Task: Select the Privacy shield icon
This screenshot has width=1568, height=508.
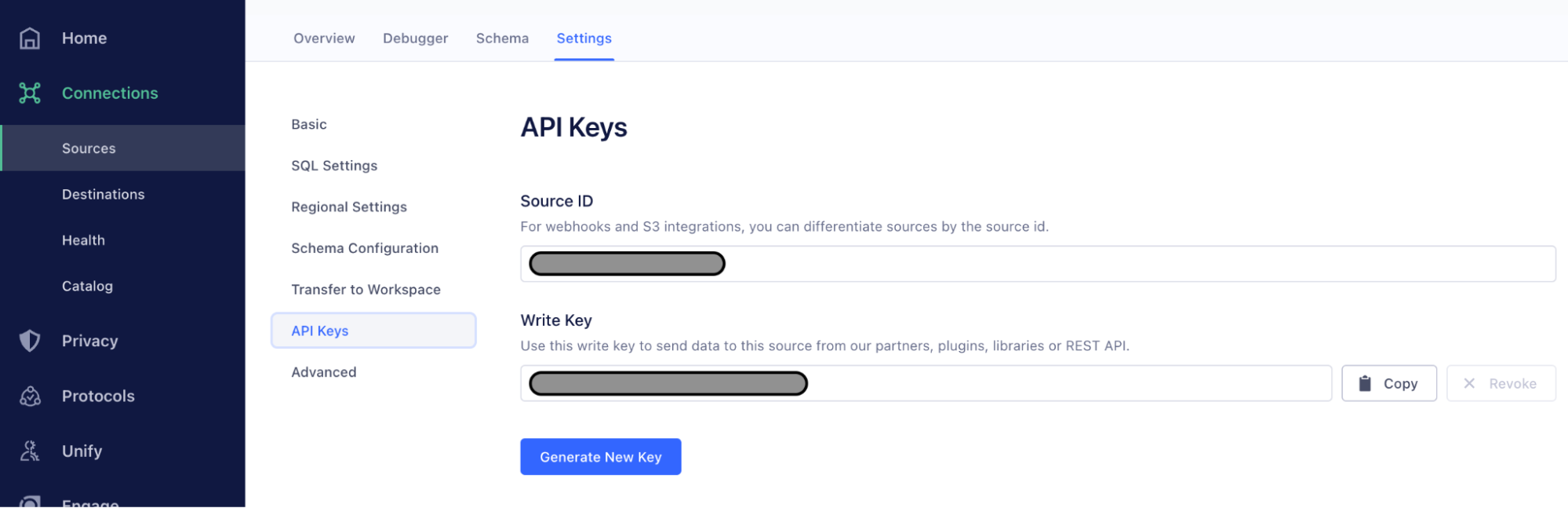Action: click(29, 340)
